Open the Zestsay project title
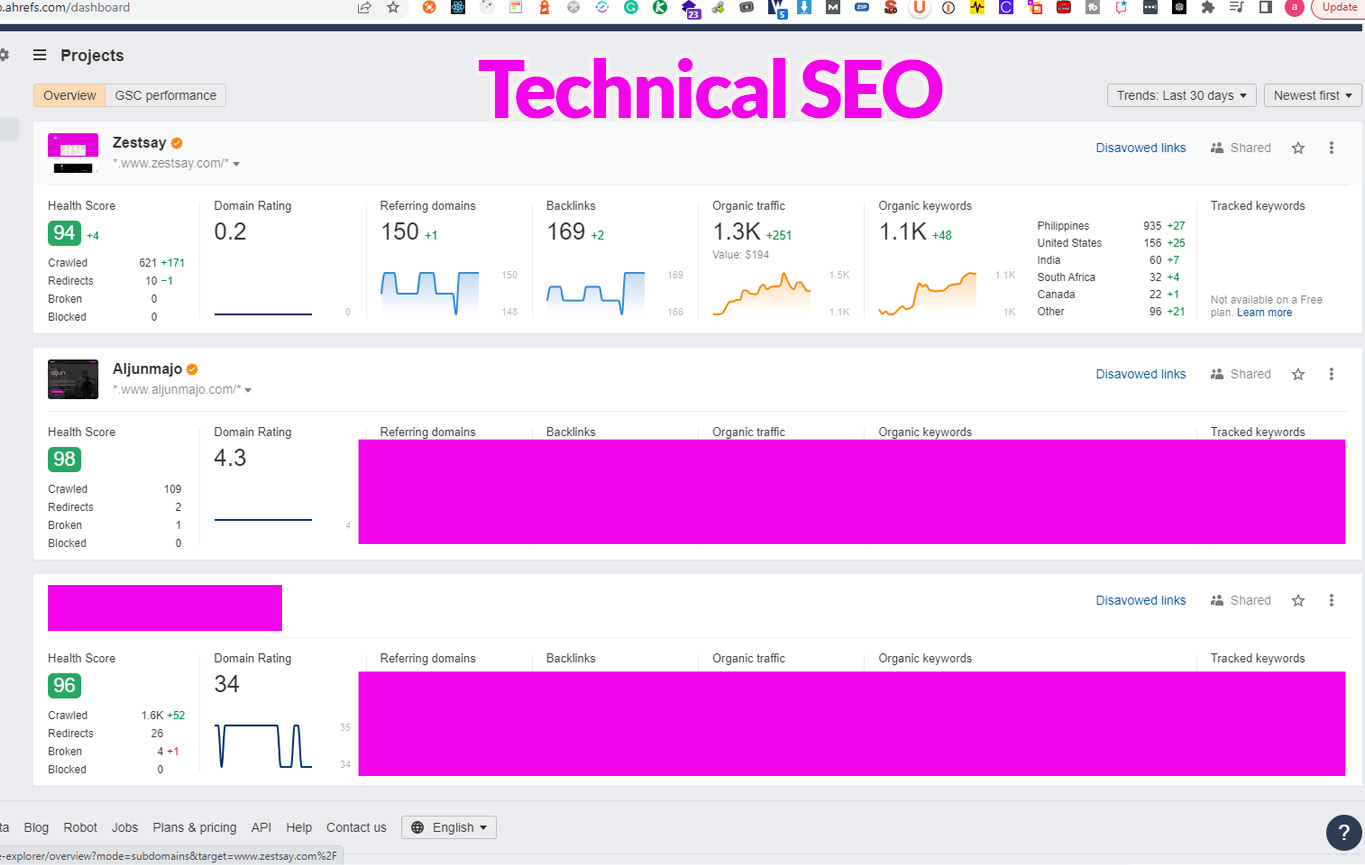The width and height of the screenshot is (1365, 865). click(139, 143)
